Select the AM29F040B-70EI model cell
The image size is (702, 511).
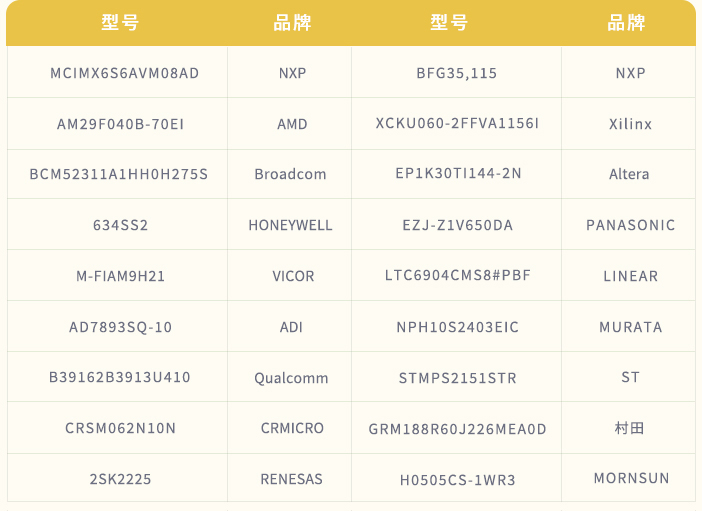[120, 124]
